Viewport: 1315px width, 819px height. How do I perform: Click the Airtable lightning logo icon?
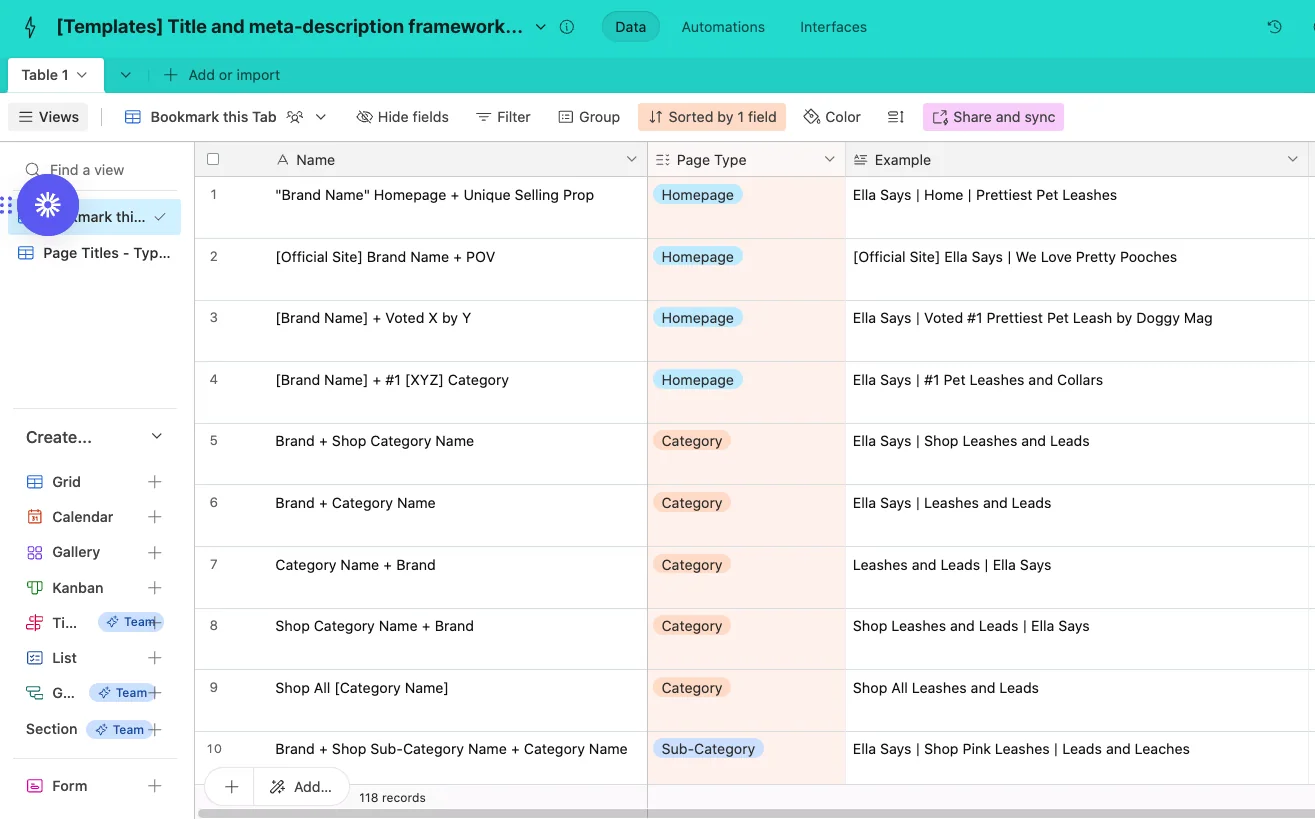[29, 27]
